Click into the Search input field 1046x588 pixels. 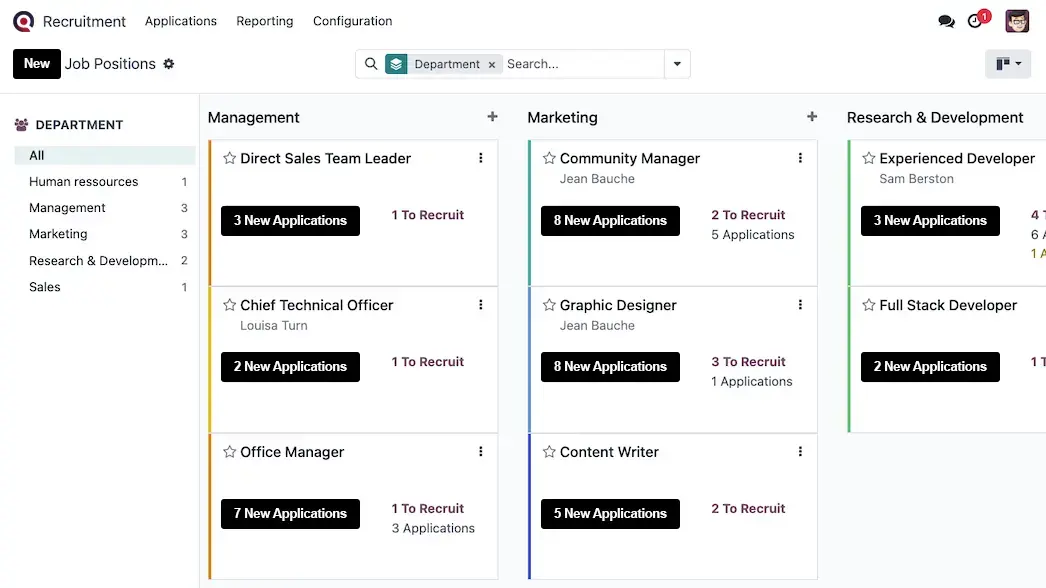[580, 64]
